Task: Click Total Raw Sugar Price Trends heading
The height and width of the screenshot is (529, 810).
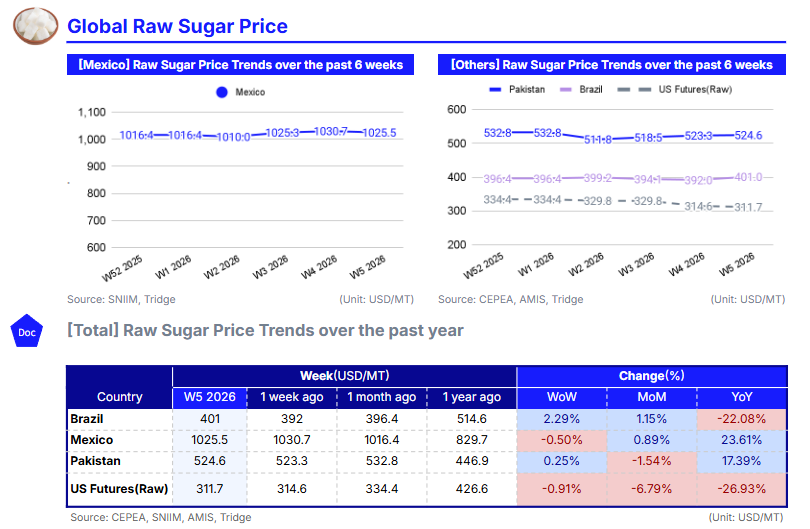Action: click(265, 330)
